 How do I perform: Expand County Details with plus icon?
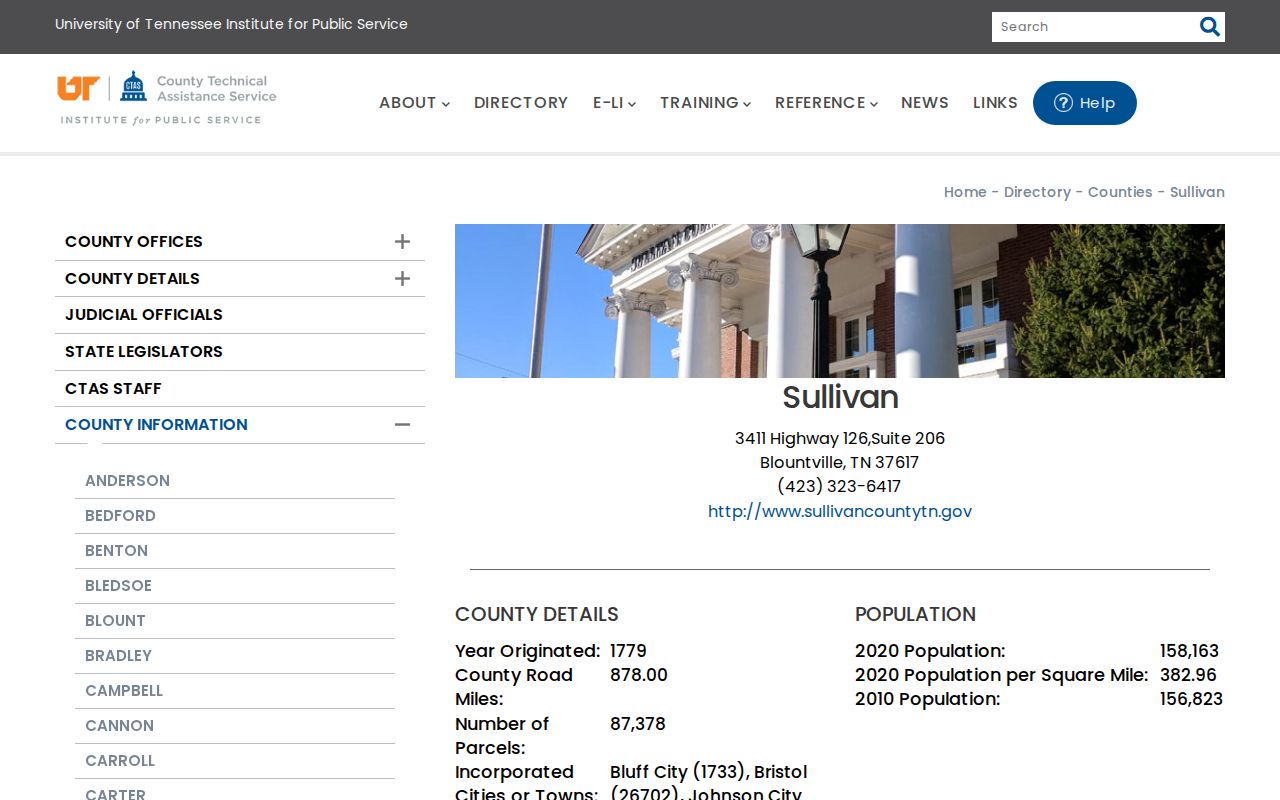[x=402, y=279]
